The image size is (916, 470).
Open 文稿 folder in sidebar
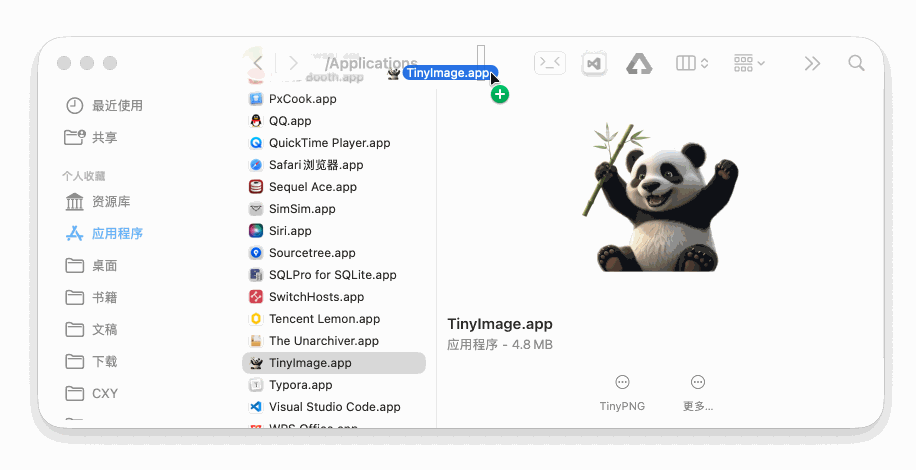pyautogui.click(x=91, y=330)
